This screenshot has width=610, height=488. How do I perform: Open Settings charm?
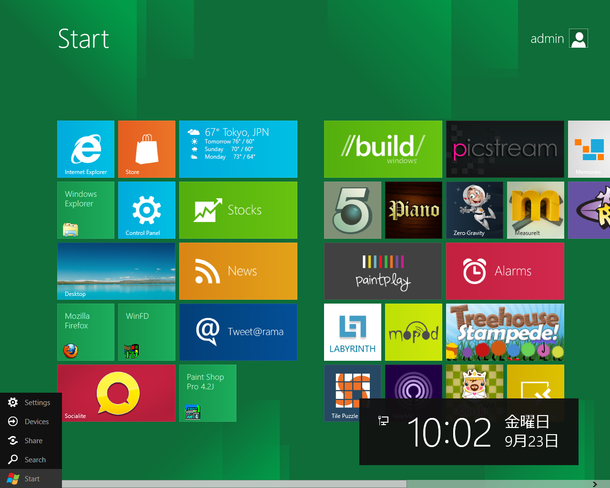click(x=30, y=402)
